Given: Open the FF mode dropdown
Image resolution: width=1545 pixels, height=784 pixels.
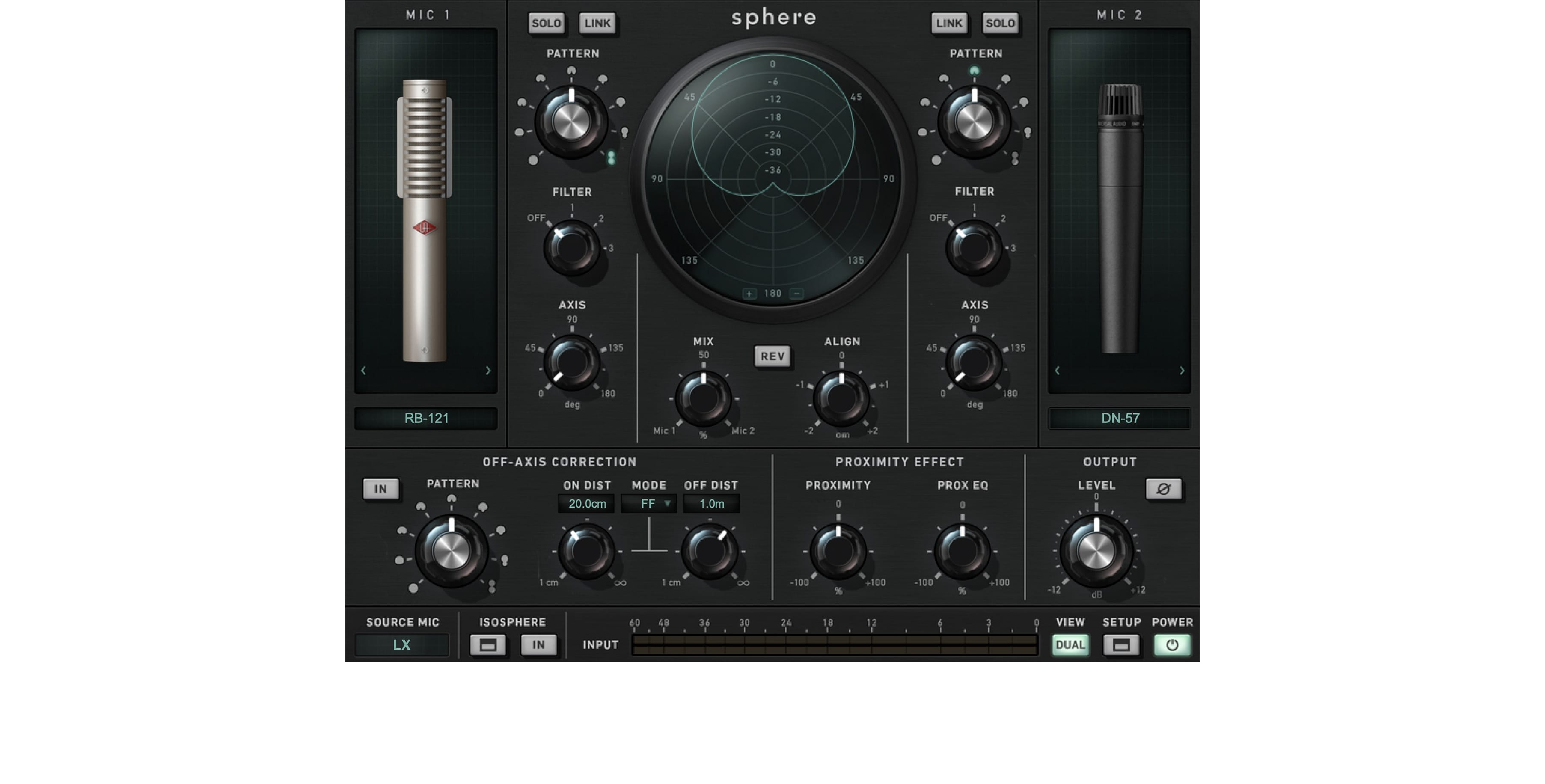Looking at the screenshot, I should point(649,504).
